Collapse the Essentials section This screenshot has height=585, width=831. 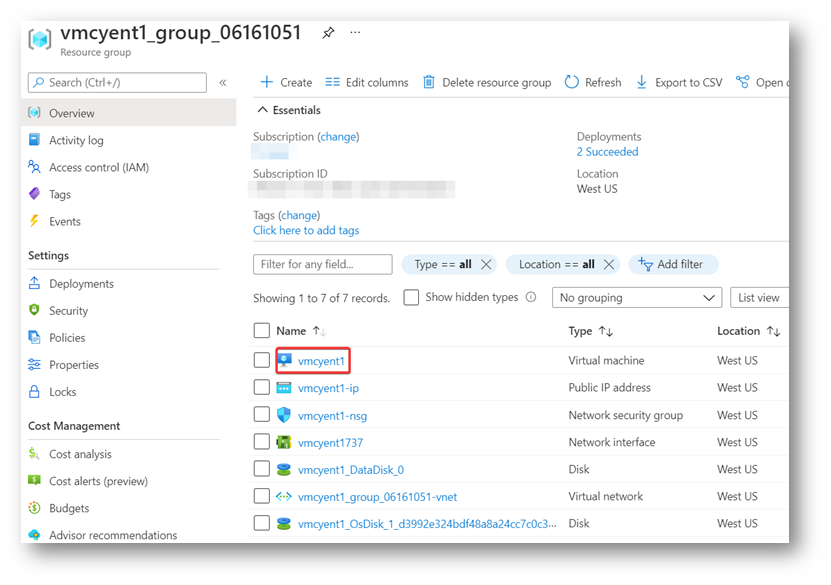point(264,110)
